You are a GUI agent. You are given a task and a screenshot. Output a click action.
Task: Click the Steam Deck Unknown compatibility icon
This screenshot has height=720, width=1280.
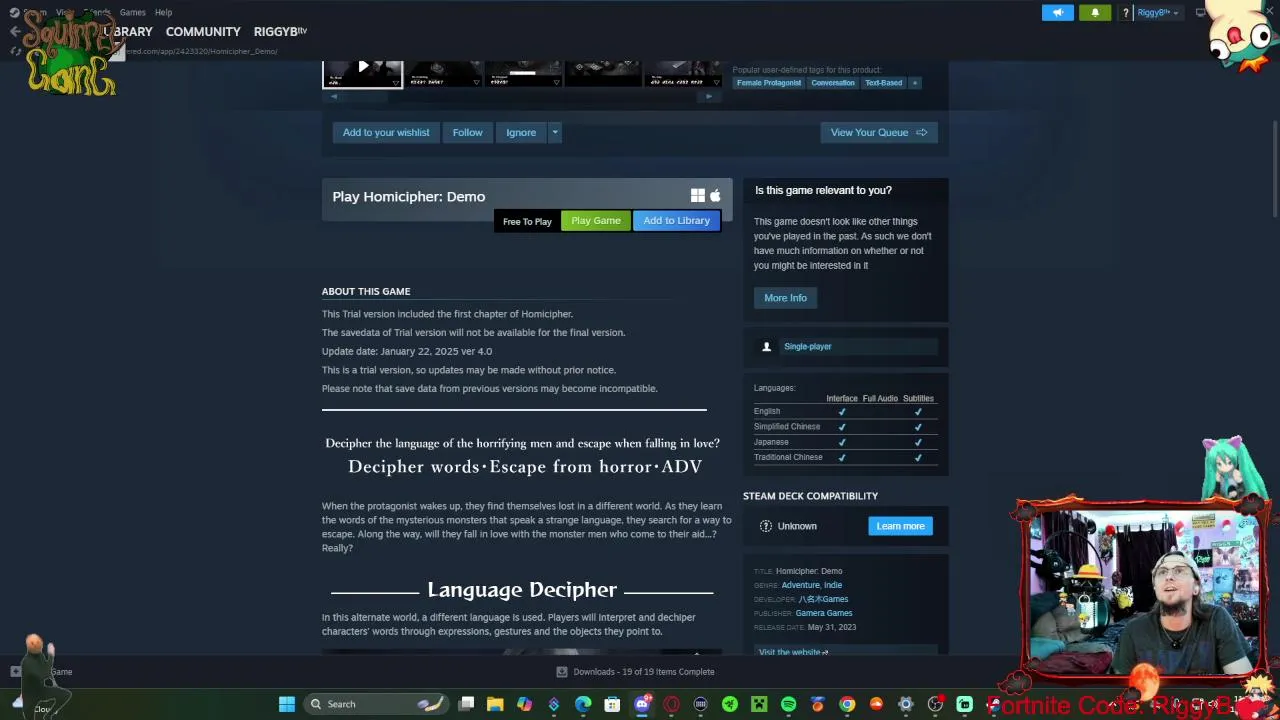click(x=766, y=526)
